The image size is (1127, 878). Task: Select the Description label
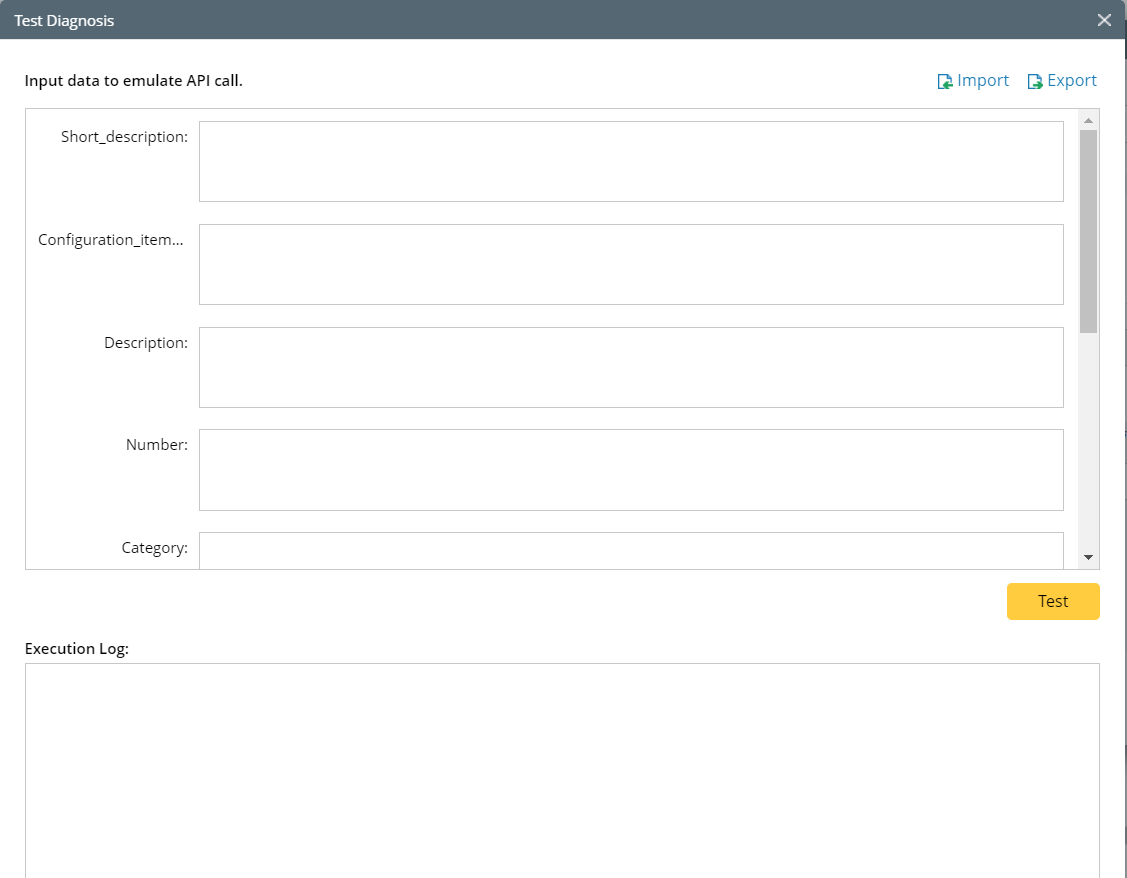(146, 343)
